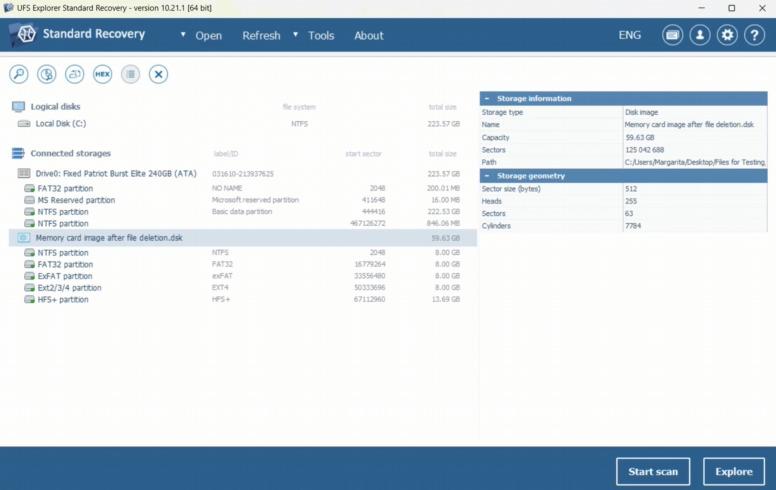The width and height of the screenshot is (776, 490).
Task: Open the help question mark icon
Action: click(x=754, y=35)
